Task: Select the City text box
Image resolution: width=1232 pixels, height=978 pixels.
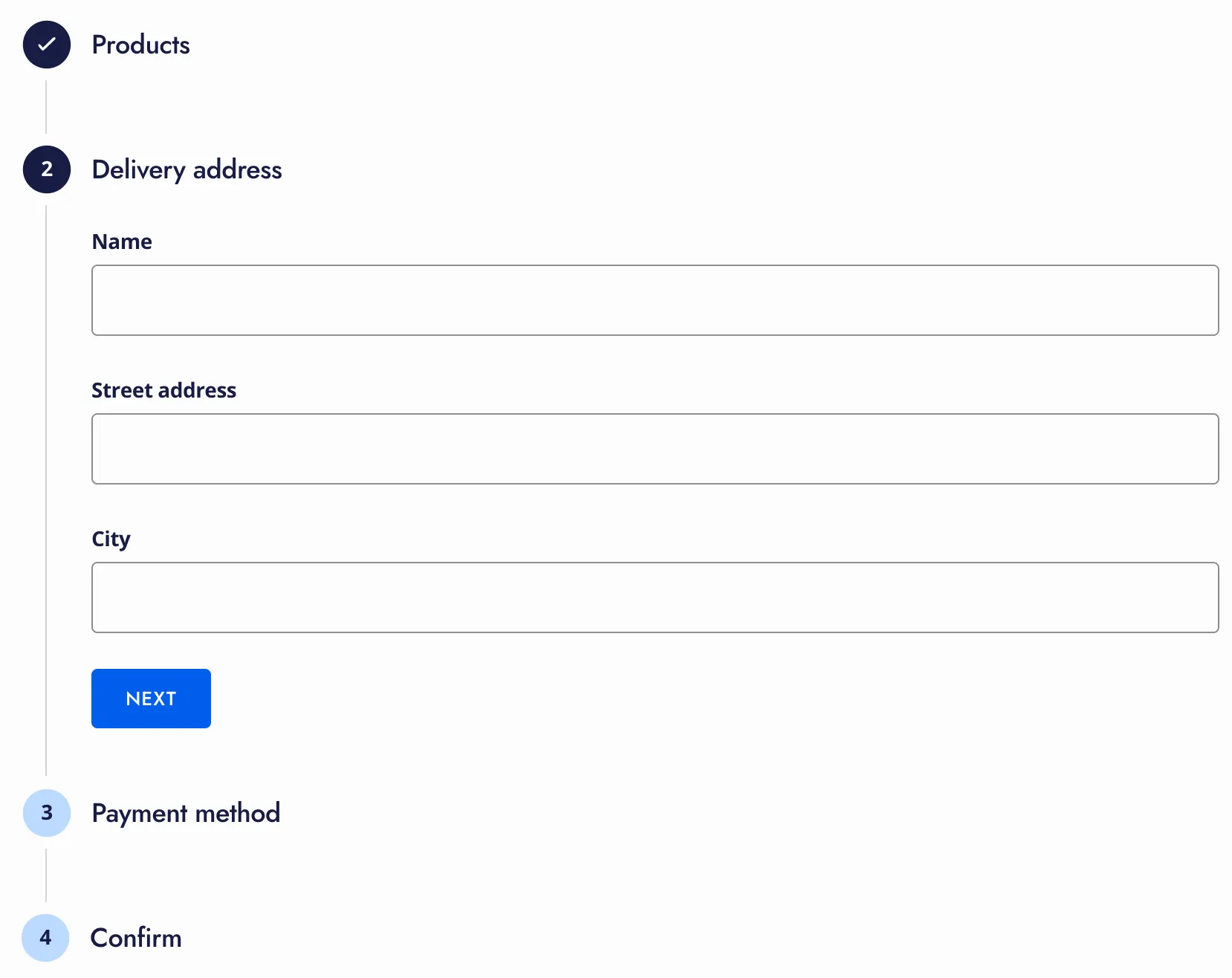Action: point(655,598)
